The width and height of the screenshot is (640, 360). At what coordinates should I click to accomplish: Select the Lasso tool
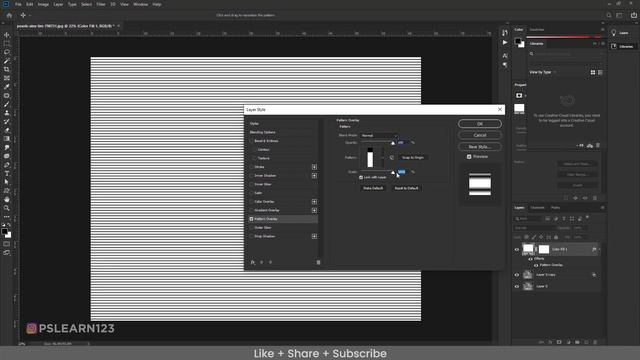[7, 52]
